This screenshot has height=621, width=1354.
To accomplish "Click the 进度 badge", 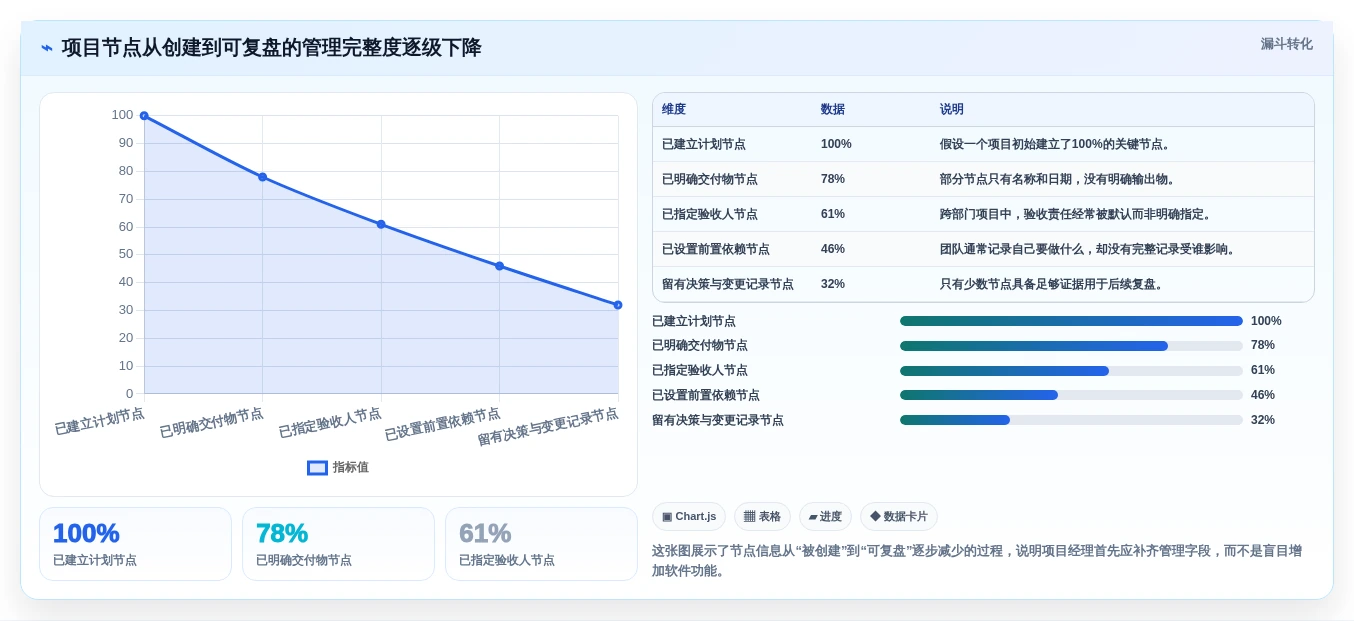I will (825, 517).
